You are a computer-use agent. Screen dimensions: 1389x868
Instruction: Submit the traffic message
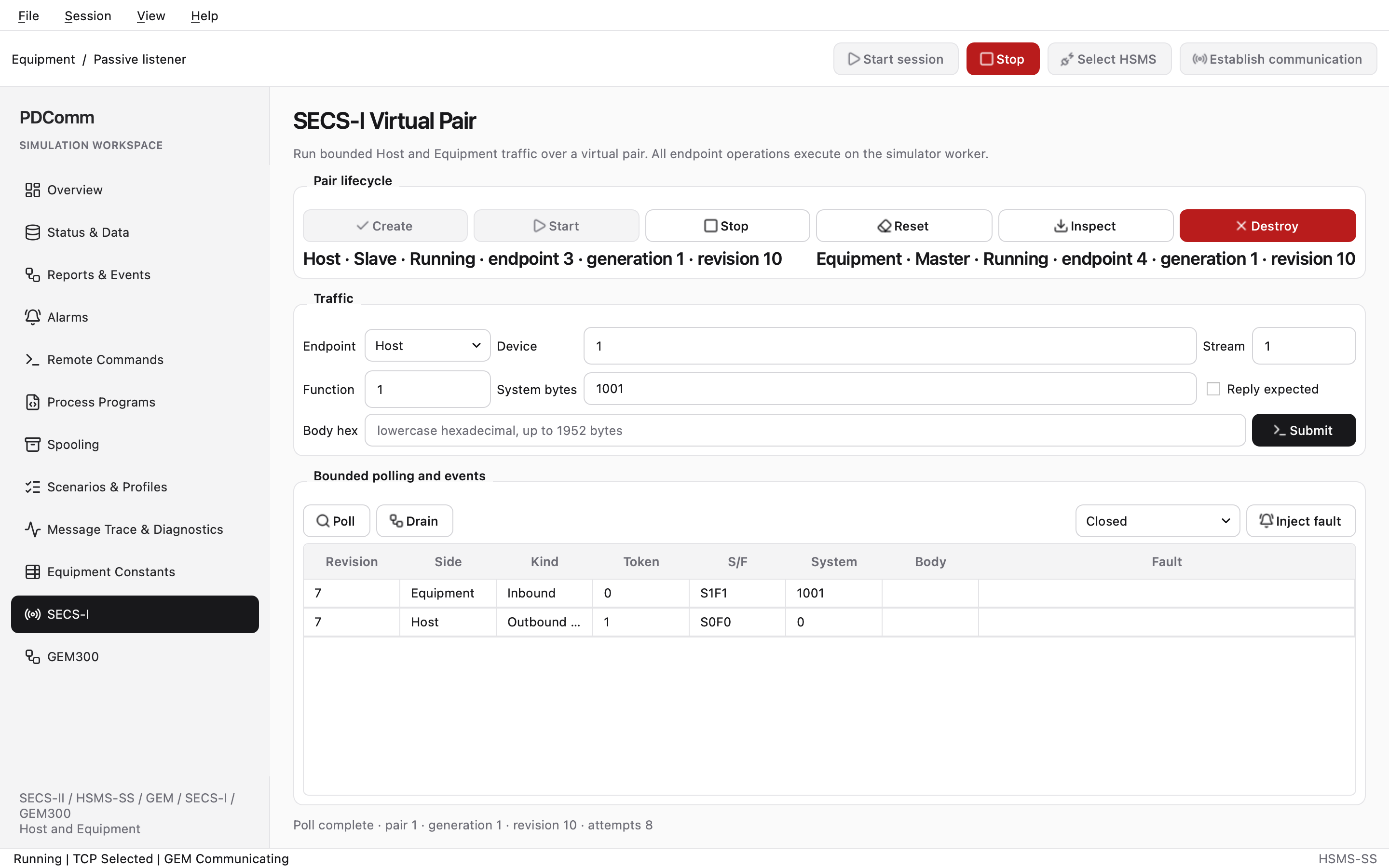coord(1304,431)
